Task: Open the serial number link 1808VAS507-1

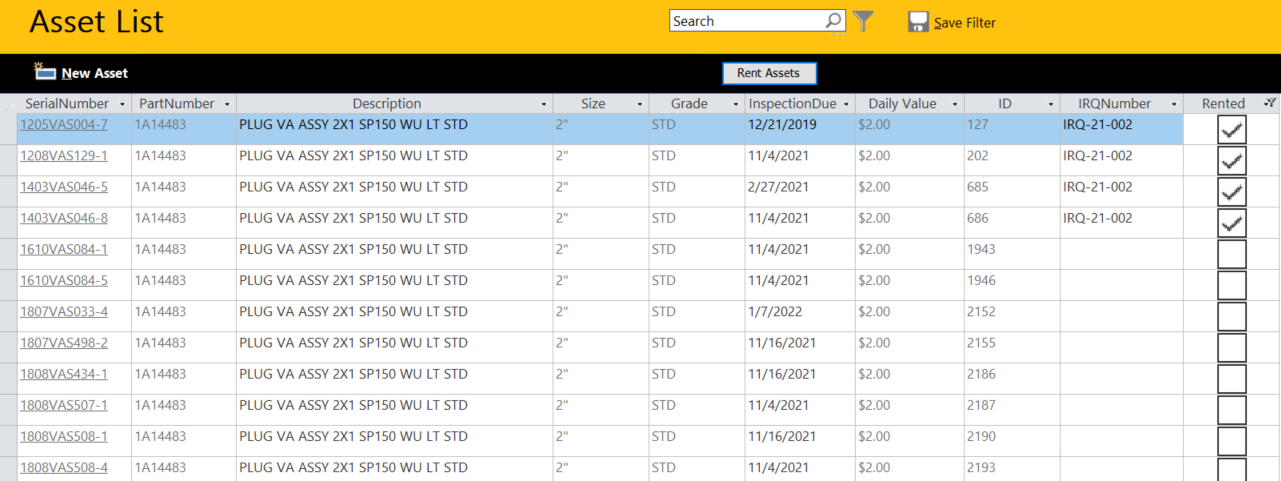Action: (64, 406)
